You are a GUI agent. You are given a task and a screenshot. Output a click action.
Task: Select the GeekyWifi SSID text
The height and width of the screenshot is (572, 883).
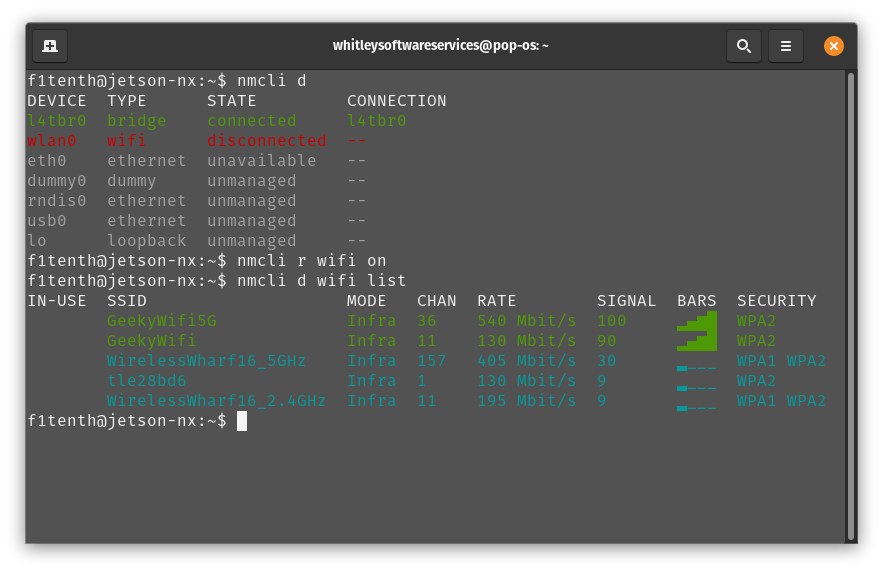tap(151, 341)
